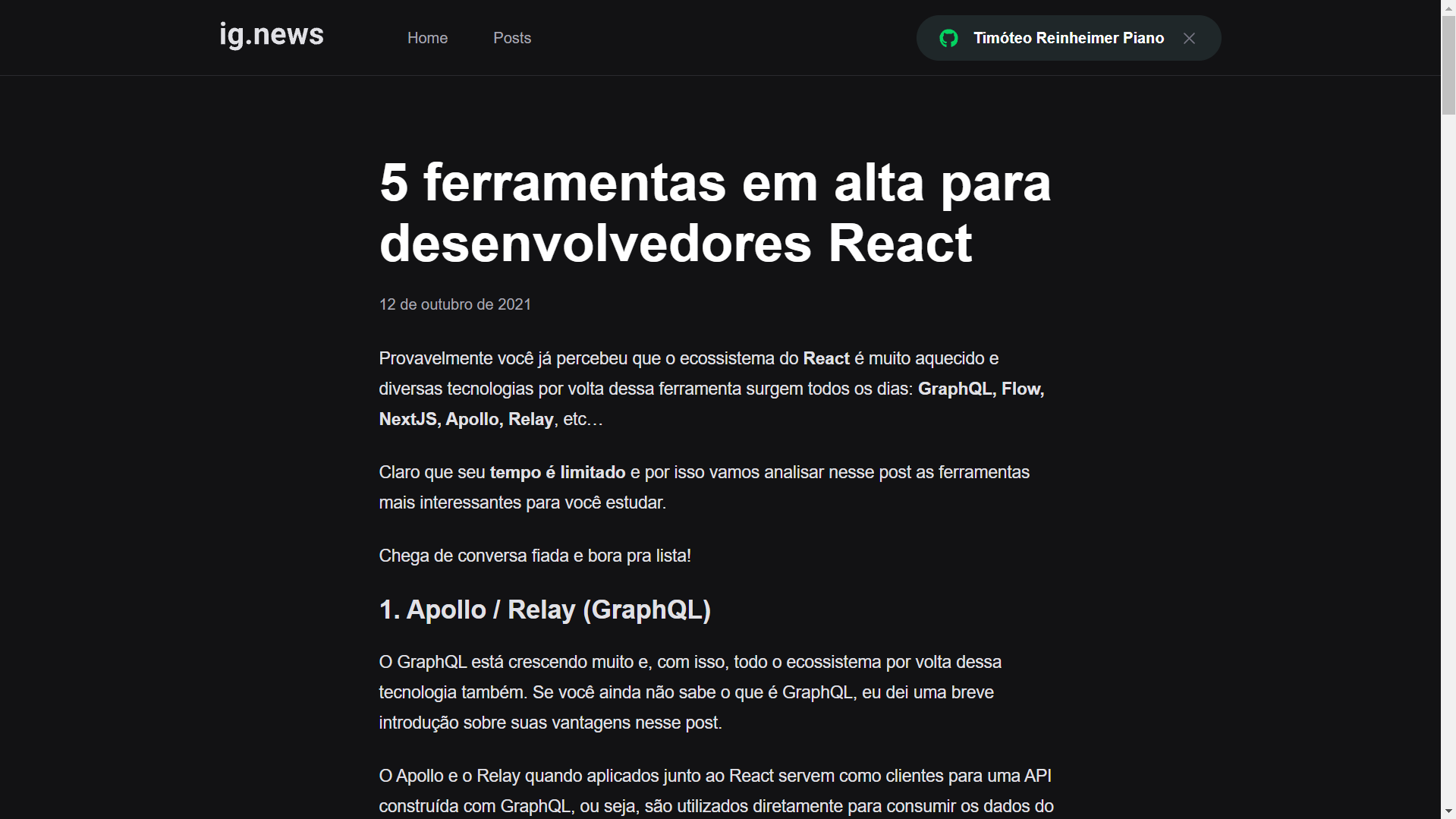
Task: Click the sentence starting 'O GraphQL está crescendo'
Action: 690,692
